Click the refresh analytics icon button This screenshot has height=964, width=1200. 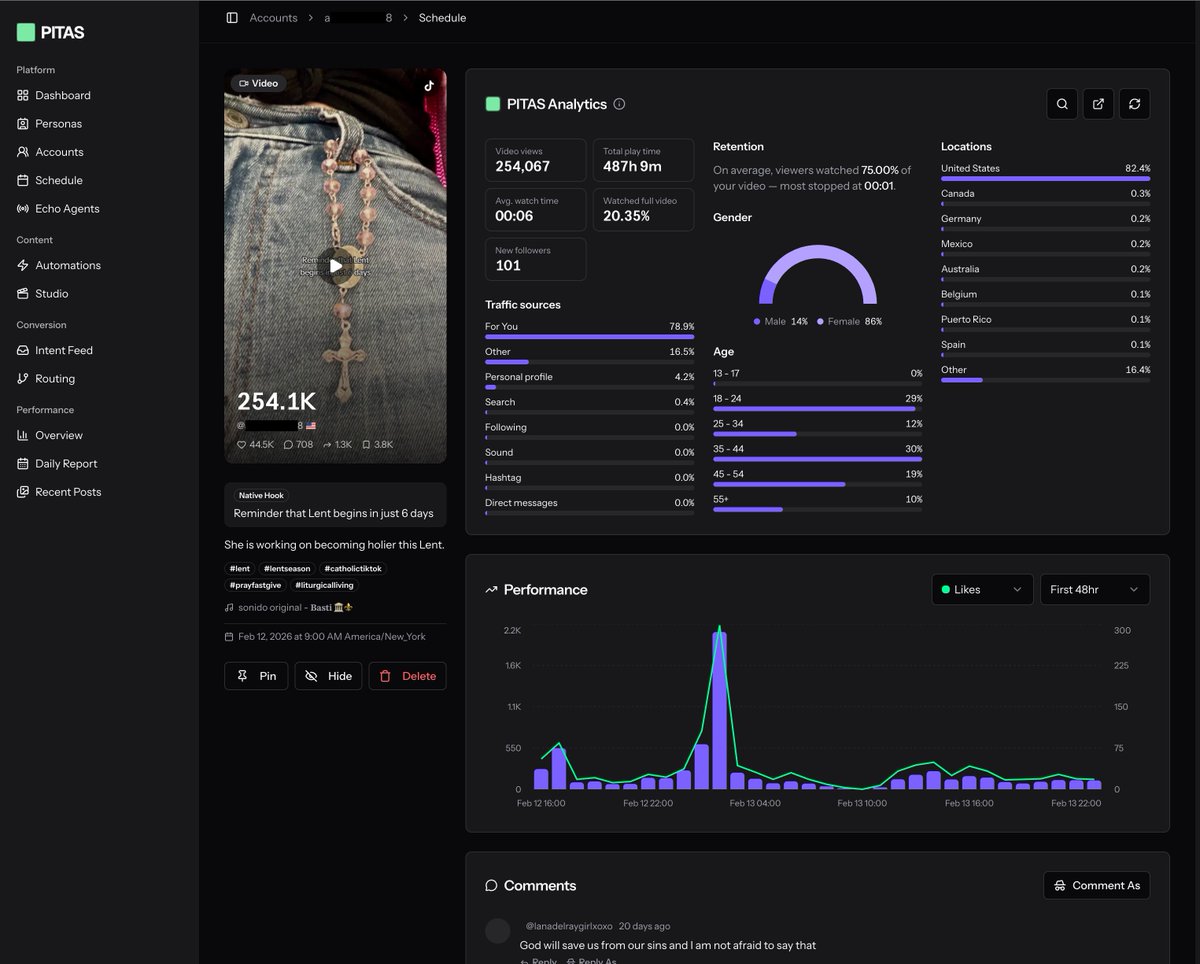1134,104
